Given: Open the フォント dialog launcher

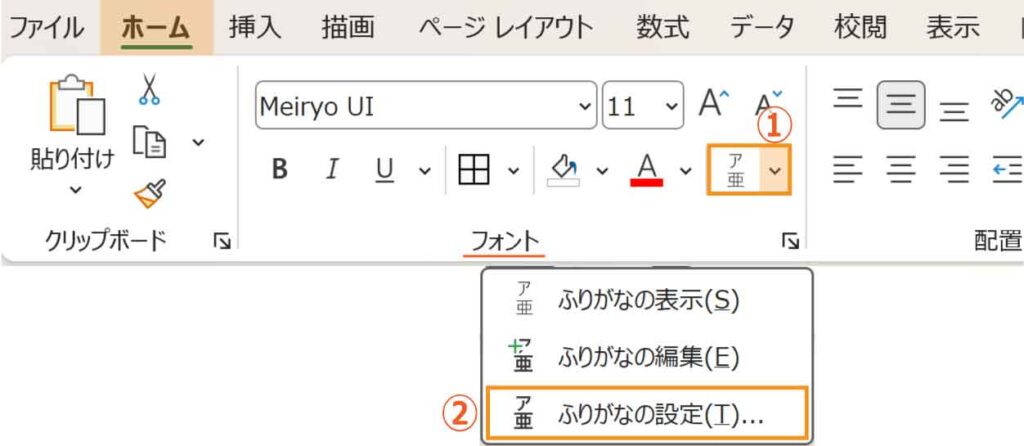Looking at the screenshot, I should point(791,243).
